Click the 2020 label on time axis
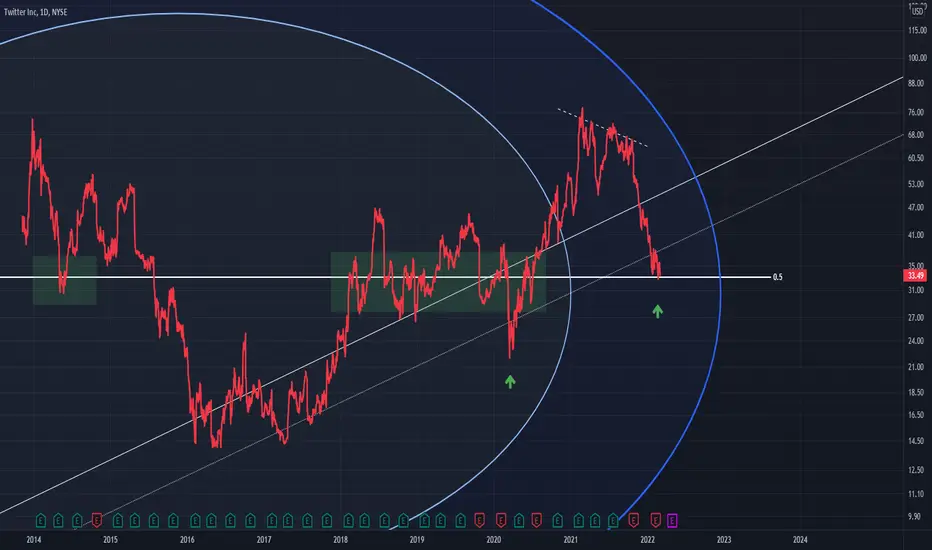 click(493, 540)
